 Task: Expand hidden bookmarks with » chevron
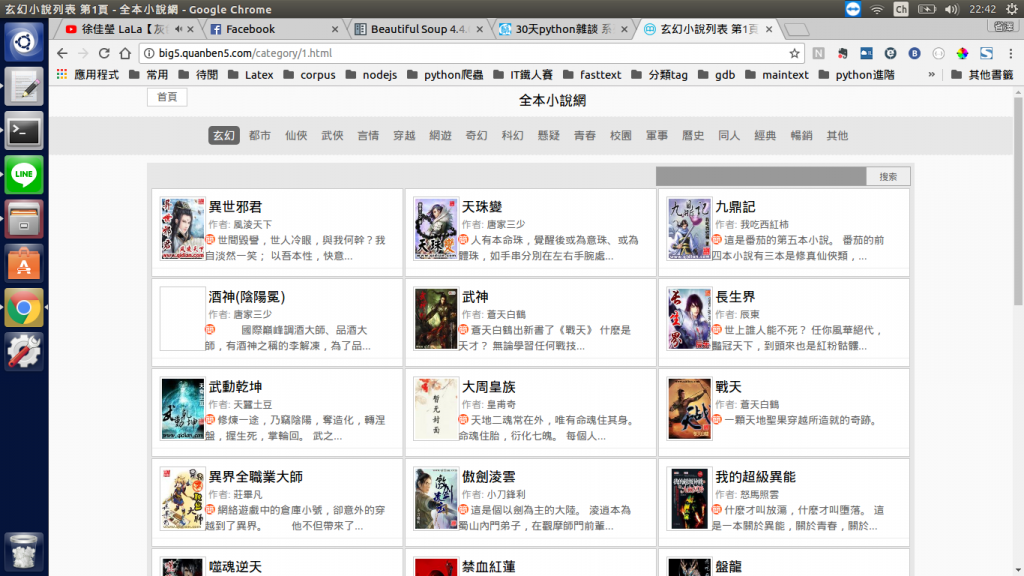click(x=931, y=74)
